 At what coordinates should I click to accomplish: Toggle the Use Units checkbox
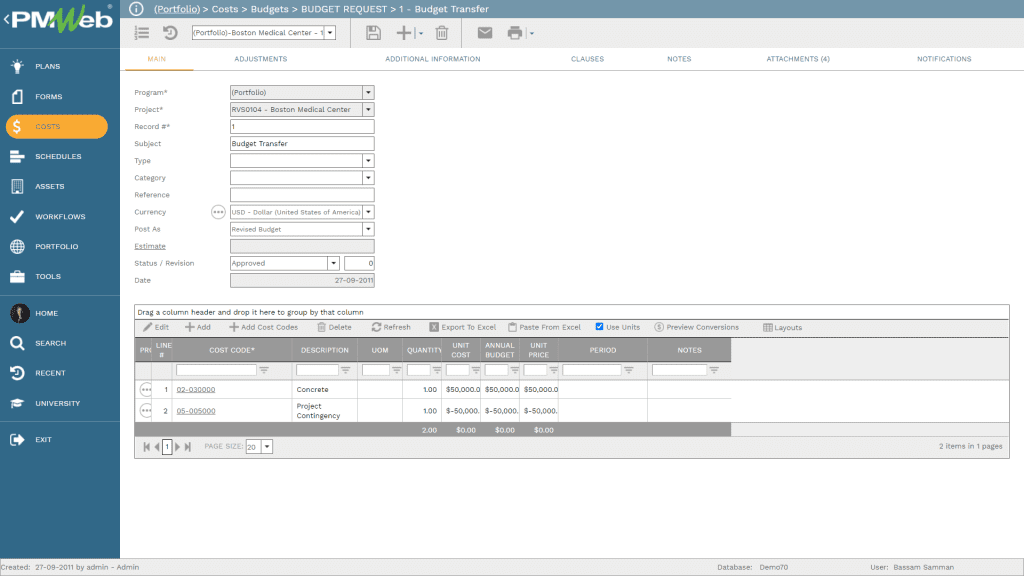coord(599,327)
